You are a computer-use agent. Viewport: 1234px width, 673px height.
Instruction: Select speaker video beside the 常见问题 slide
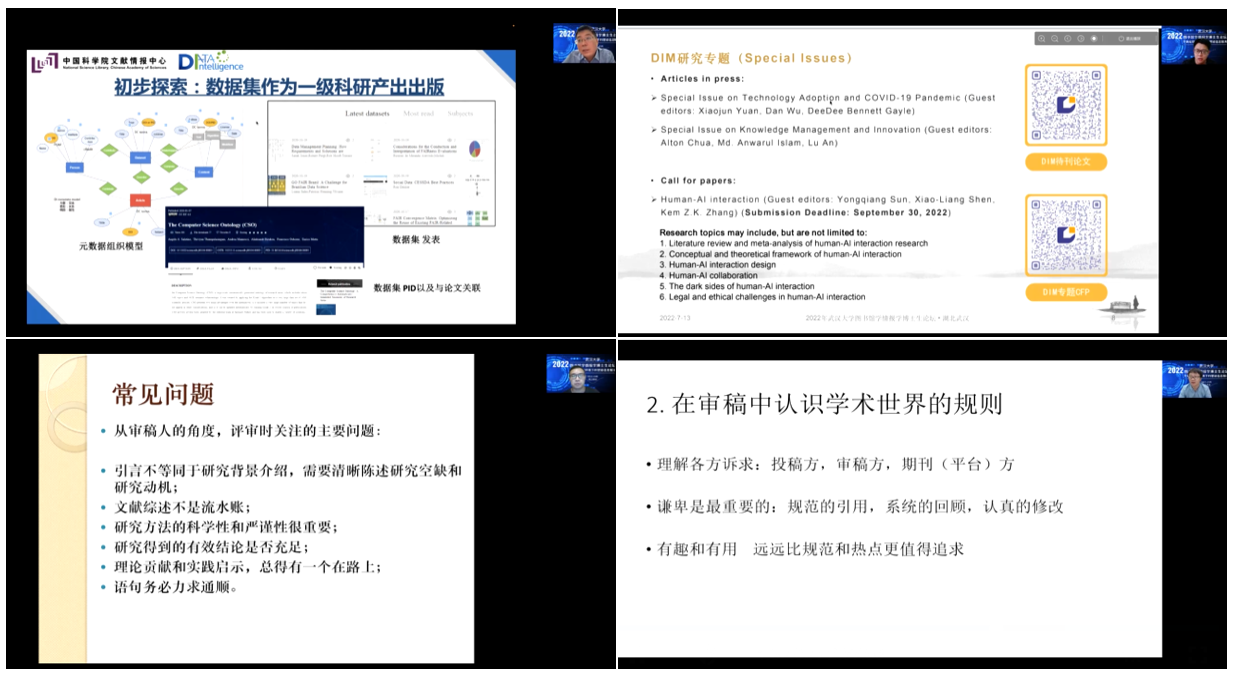click(579, 374)
